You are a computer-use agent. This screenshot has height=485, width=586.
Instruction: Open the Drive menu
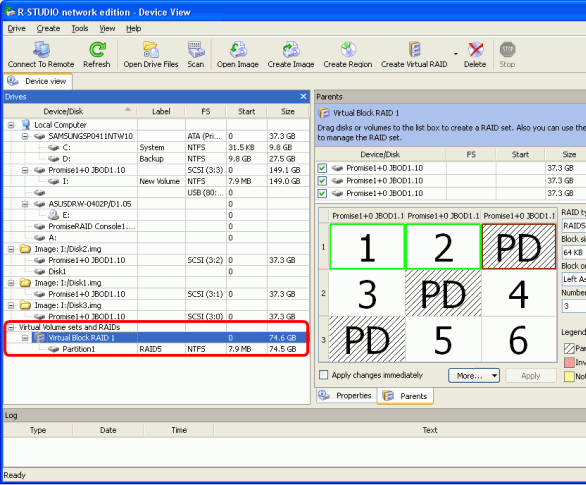(x=17, y=28)
